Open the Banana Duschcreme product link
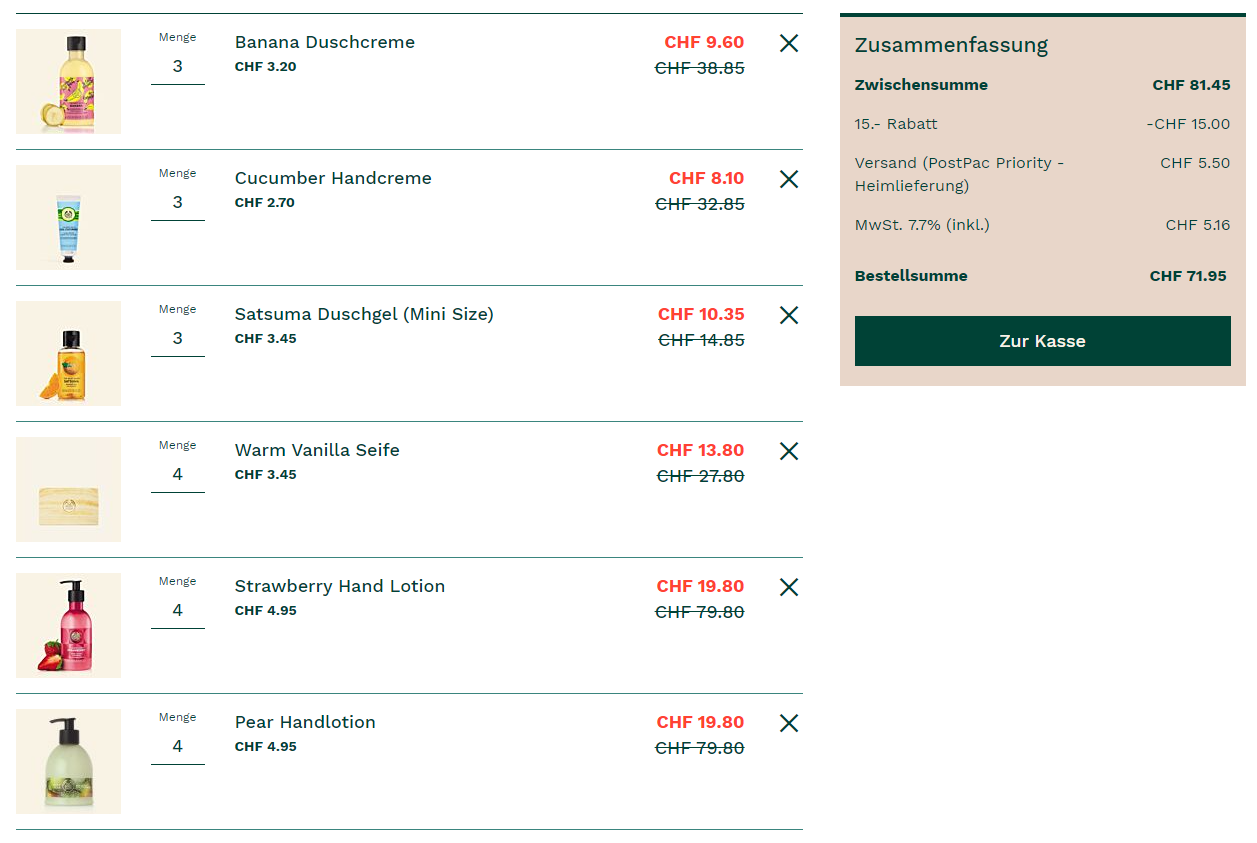This screenshot has width=1257, height=843. [x=324, y=42]
